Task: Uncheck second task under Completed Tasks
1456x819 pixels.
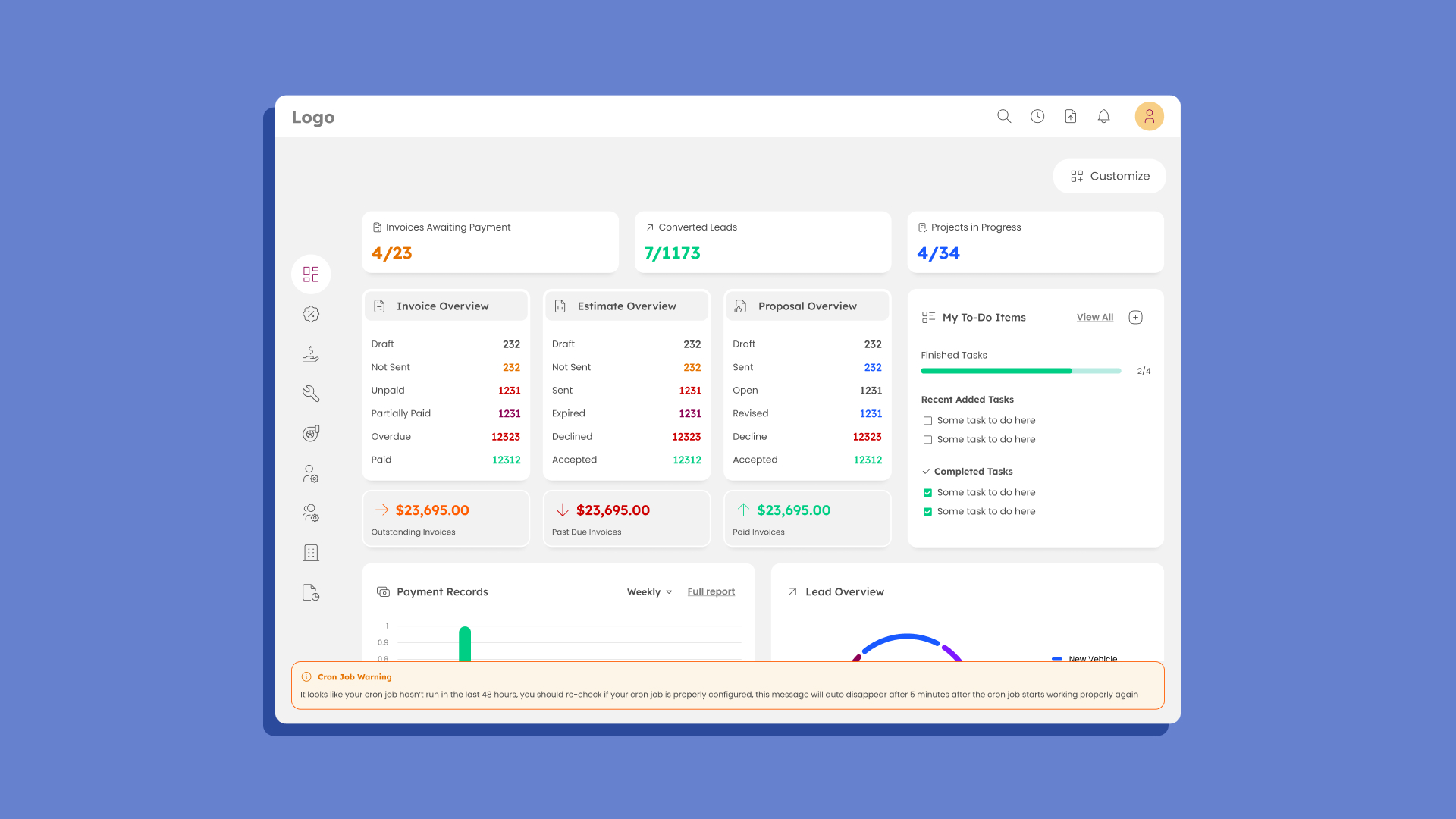Action: tap(927, 512)
